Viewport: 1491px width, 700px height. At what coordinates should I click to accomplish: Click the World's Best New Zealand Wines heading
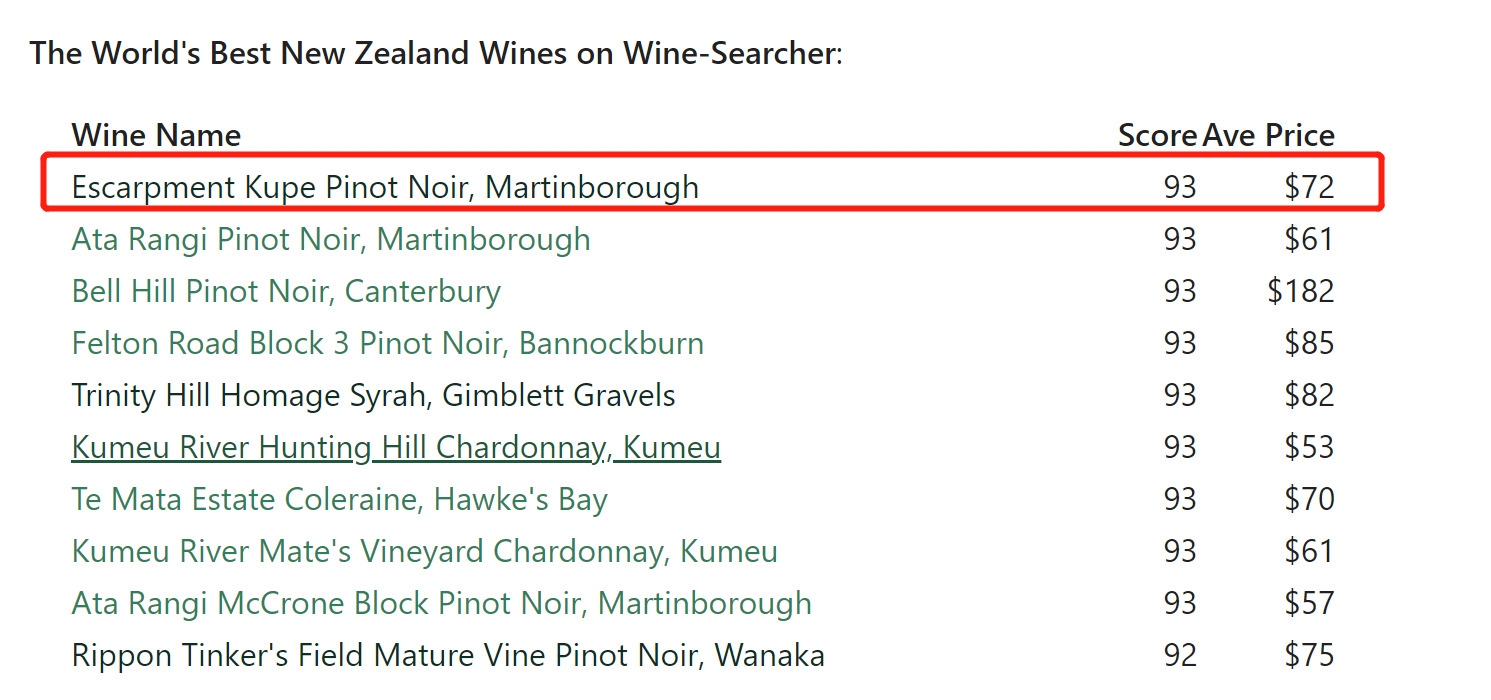436,53
